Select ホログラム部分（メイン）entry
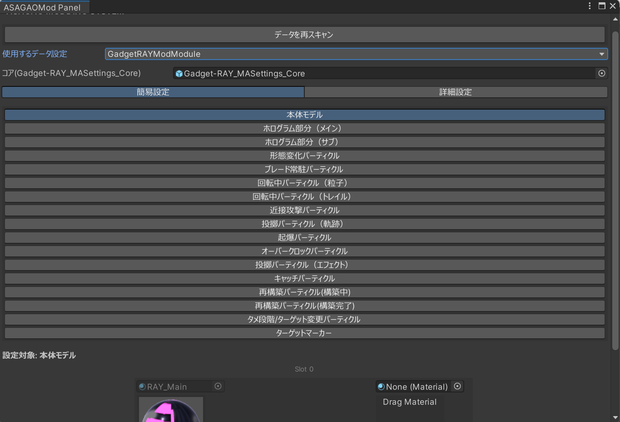 [x=304, y=128]
